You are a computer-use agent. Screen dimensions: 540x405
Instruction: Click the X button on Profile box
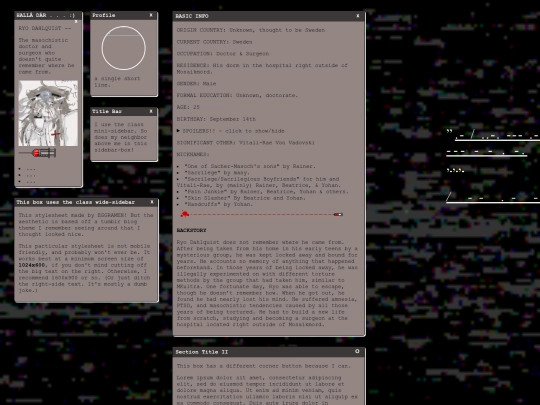coord(151,15)
